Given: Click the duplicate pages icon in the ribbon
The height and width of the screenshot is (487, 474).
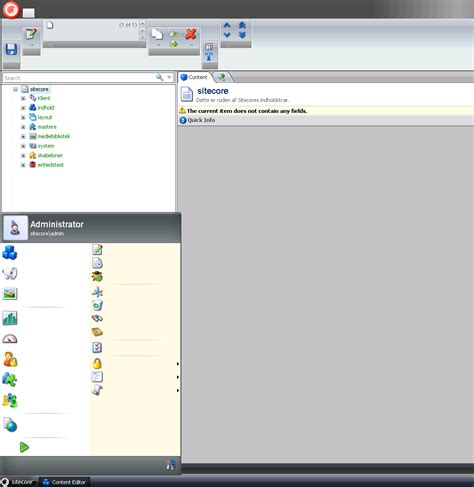Looking at the screenshot, I should (157, 34).
